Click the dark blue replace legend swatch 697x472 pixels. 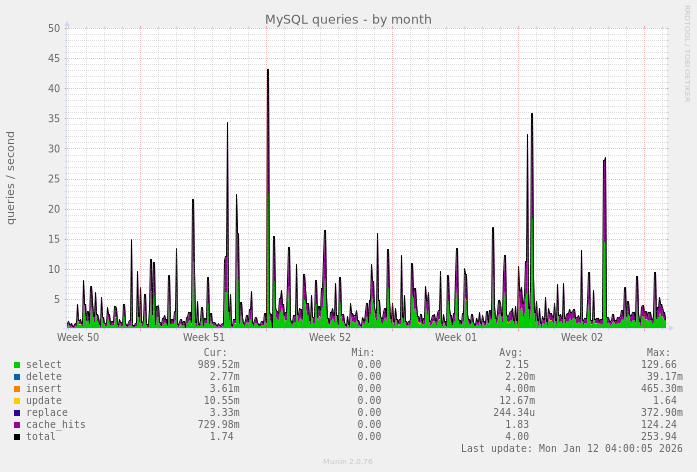click(x=17, y=413)
